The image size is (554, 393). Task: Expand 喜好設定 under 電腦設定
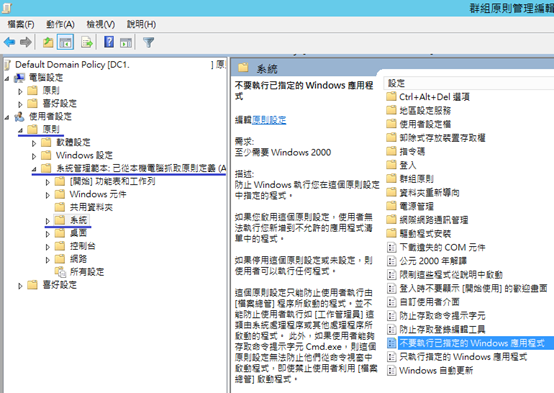pos(20,105)
